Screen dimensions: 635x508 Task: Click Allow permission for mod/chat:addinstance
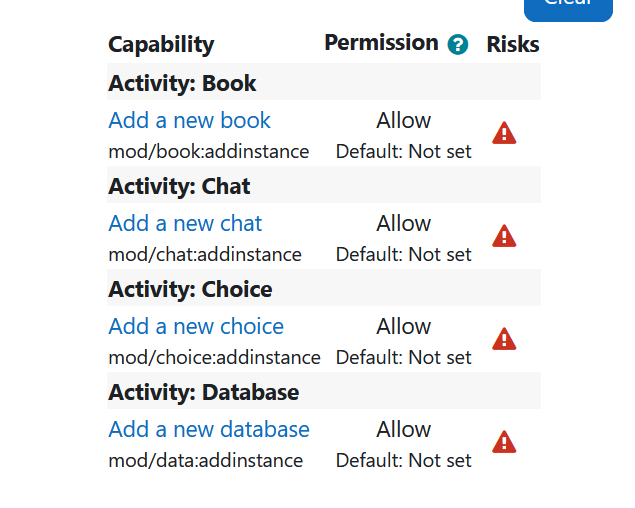403,223
